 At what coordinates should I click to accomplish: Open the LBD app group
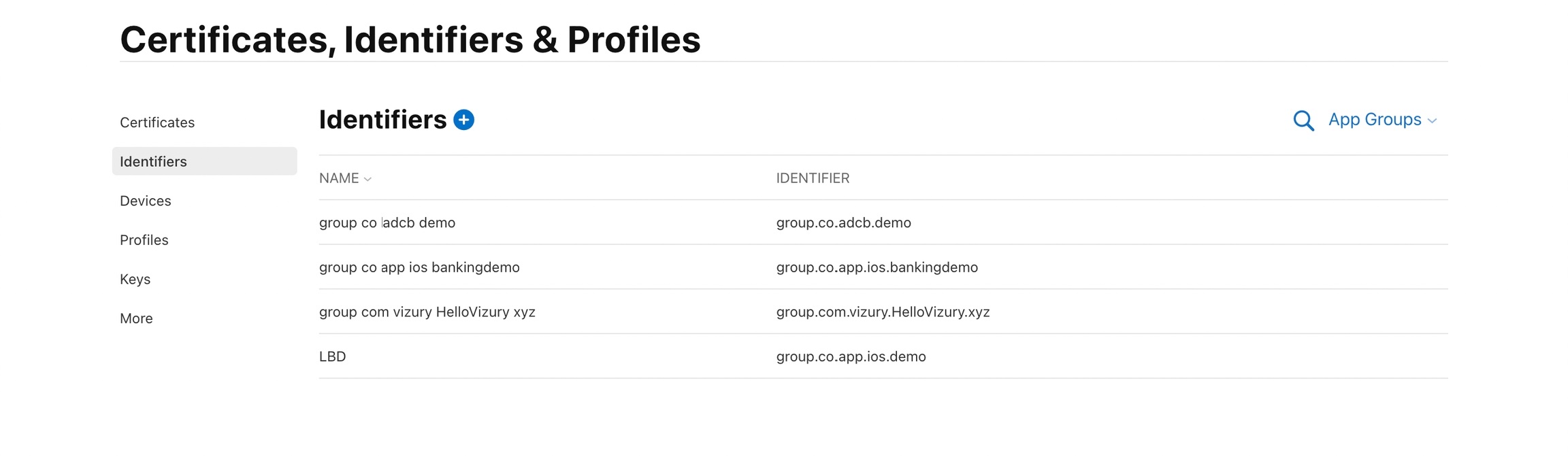click(x=333, y=357)
